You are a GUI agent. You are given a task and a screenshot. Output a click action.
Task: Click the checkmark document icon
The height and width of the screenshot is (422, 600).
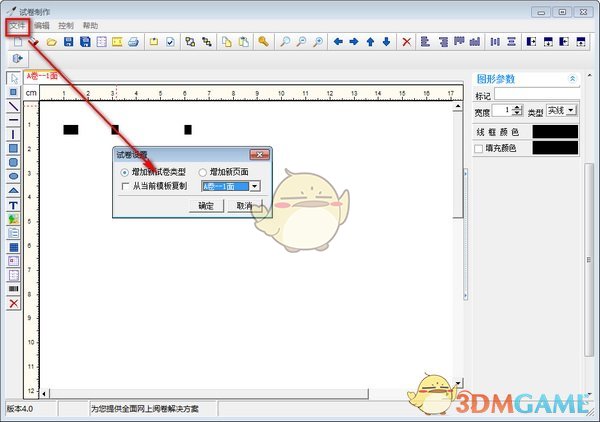(170, 42)
